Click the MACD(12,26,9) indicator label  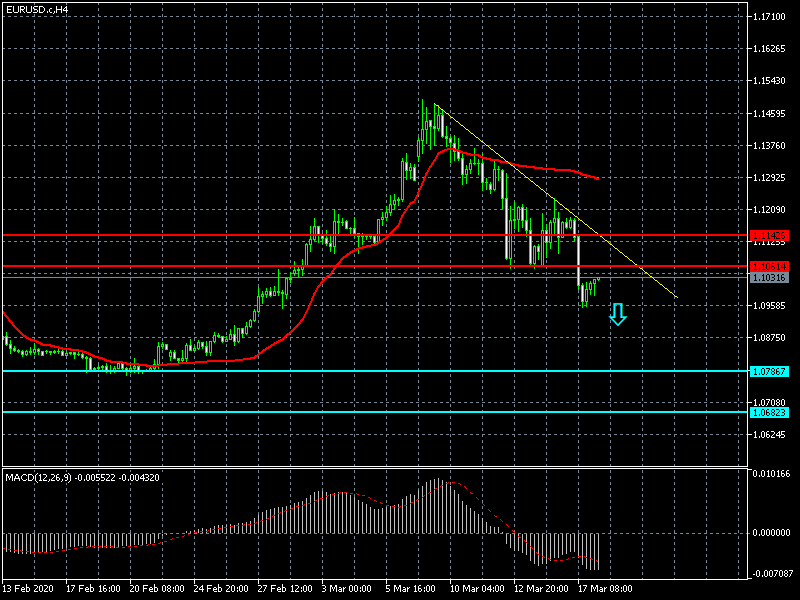point(82,478)
